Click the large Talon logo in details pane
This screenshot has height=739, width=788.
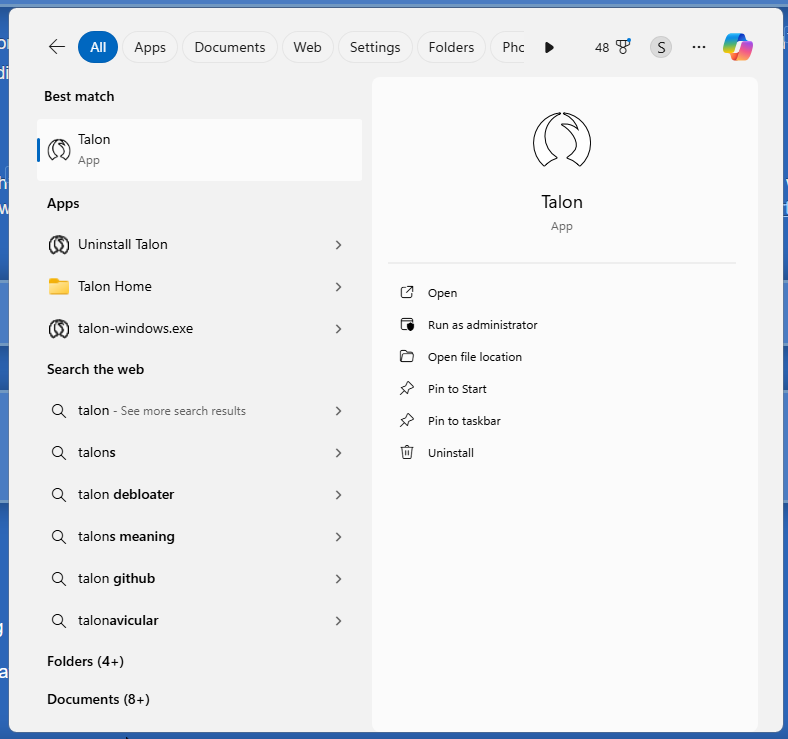click(562, 140)
